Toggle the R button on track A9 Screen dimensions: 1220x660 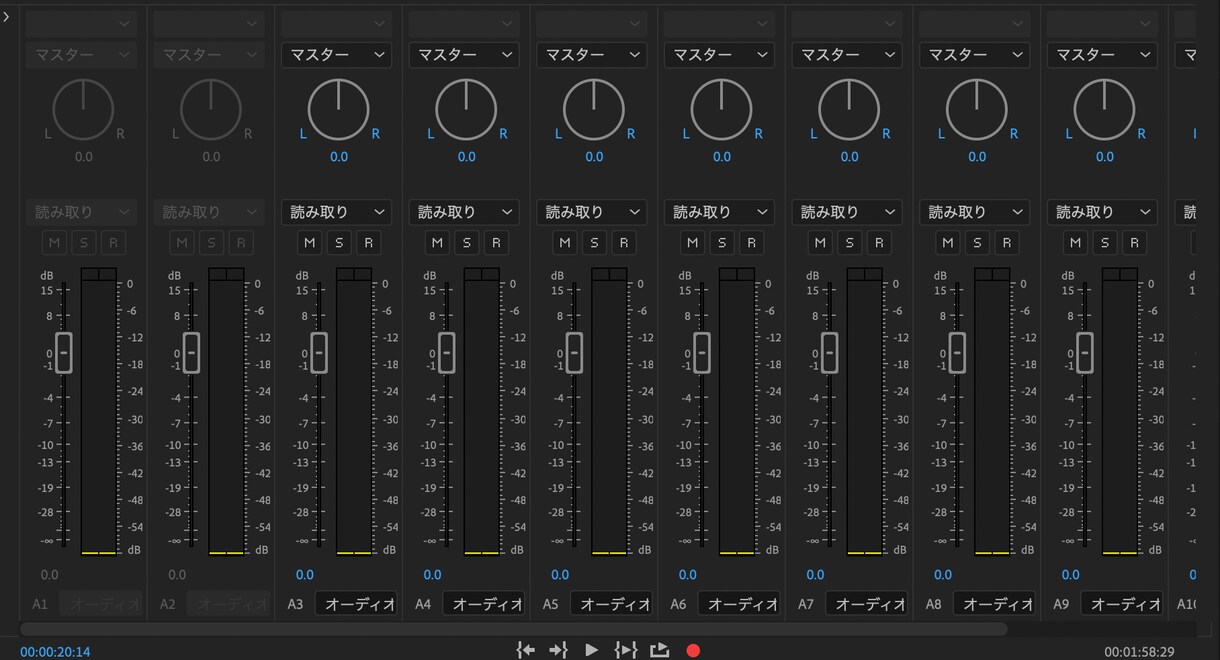(x=1134, y=242)
